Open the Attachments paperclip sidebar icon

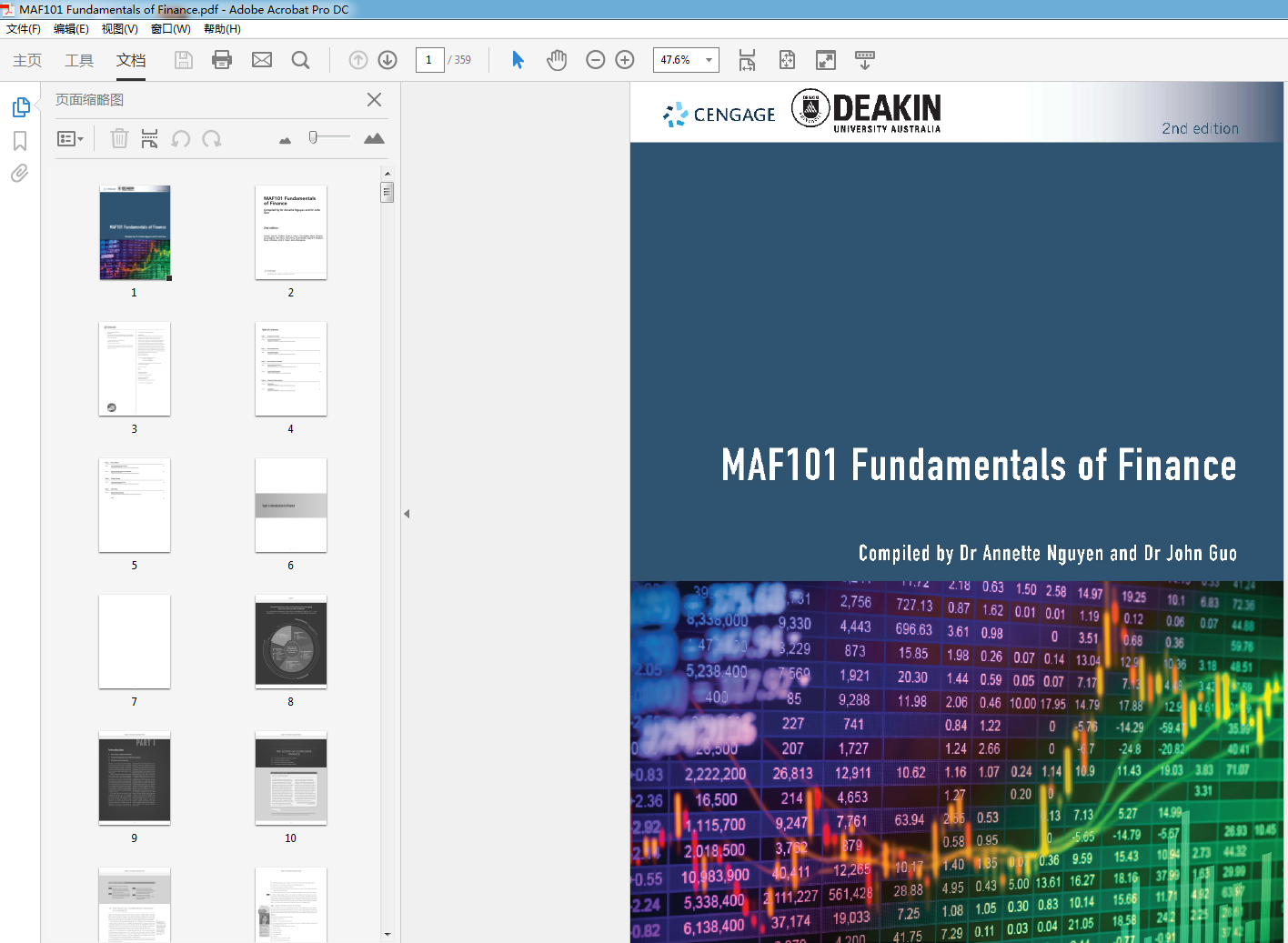tap(19, 173)
